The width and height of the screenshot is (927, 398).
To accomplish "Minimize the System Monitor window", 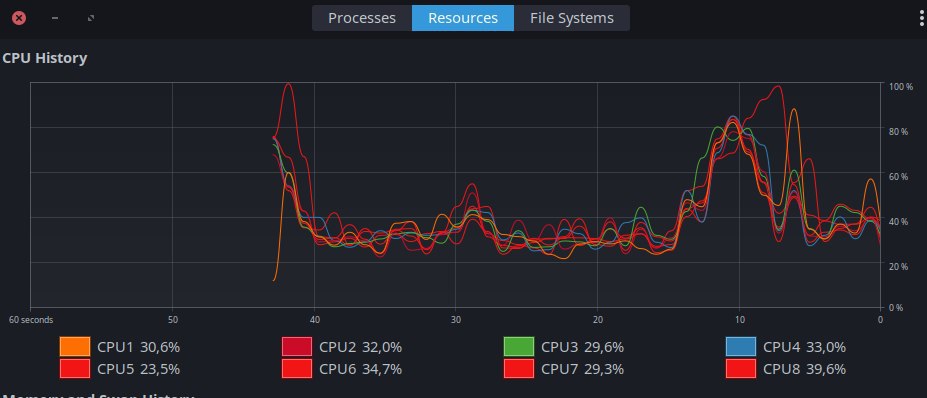I will [55, 18].
